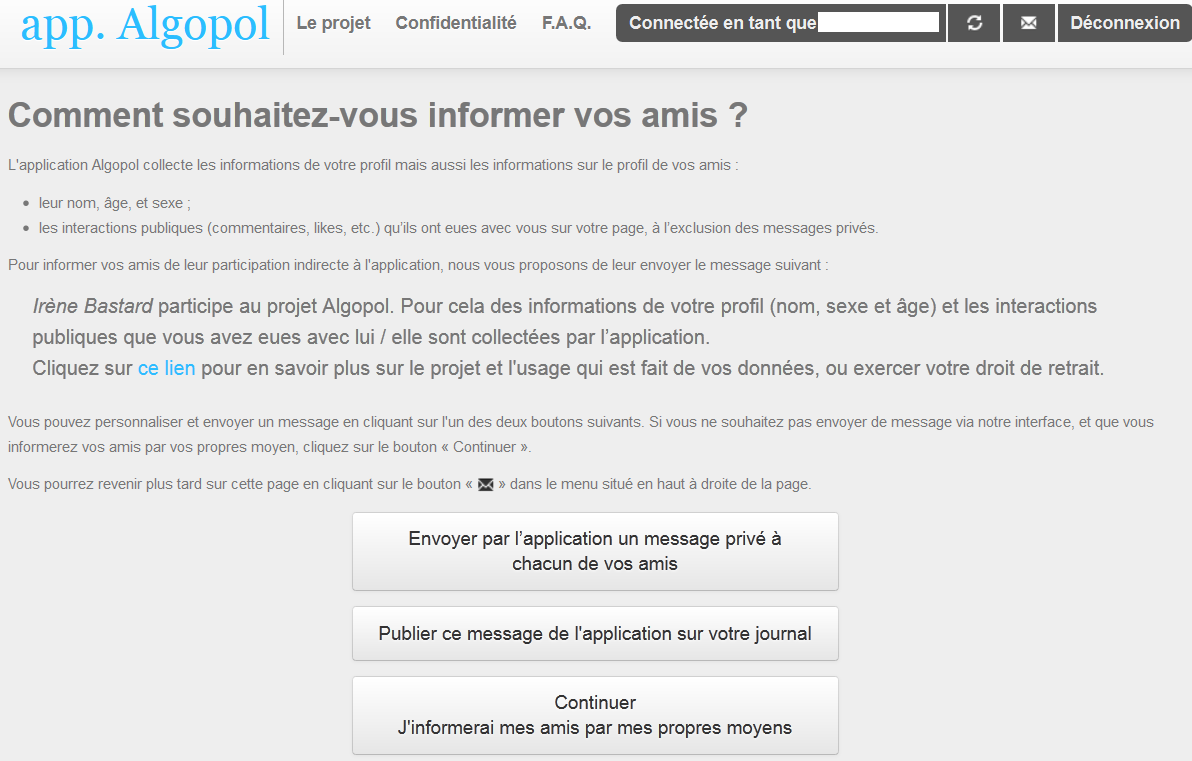Send private message to each friend via application
Screen dimensions: 1192x761
pos(595,551)
